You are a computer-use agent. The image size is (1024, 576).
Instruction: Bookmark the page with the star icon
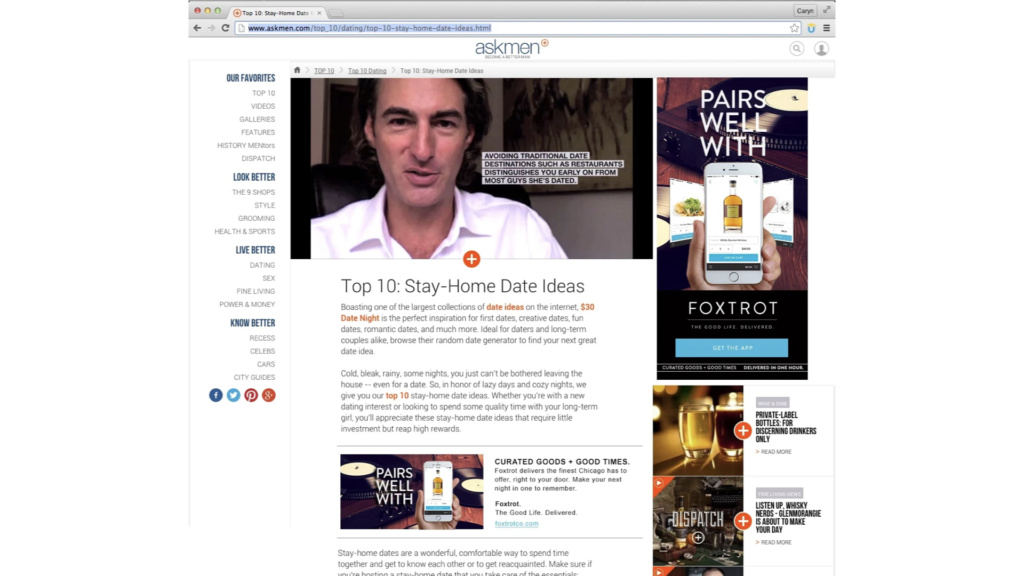pos(795,28)
